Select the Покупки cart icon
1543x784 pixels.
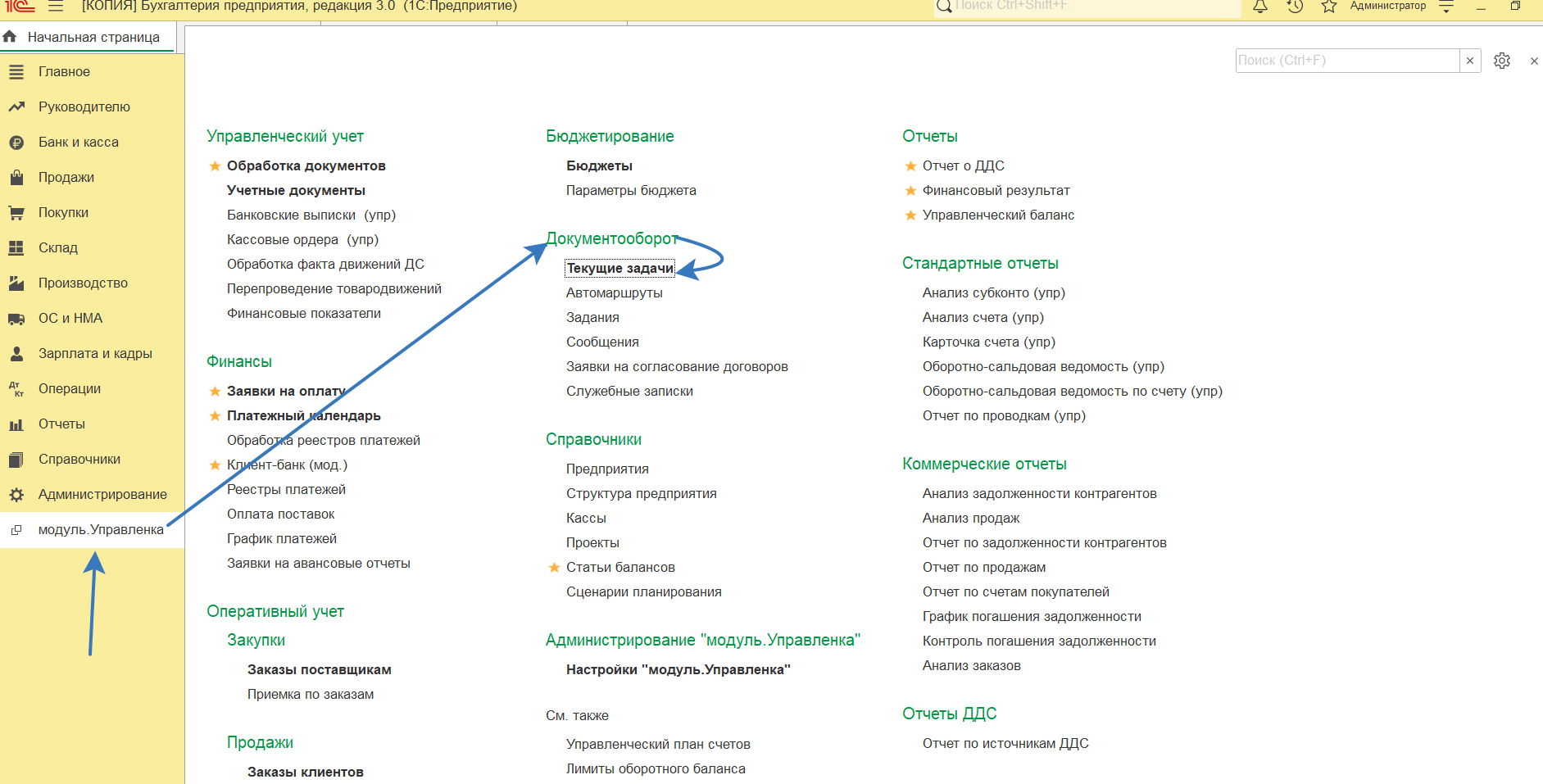point(16,213)
